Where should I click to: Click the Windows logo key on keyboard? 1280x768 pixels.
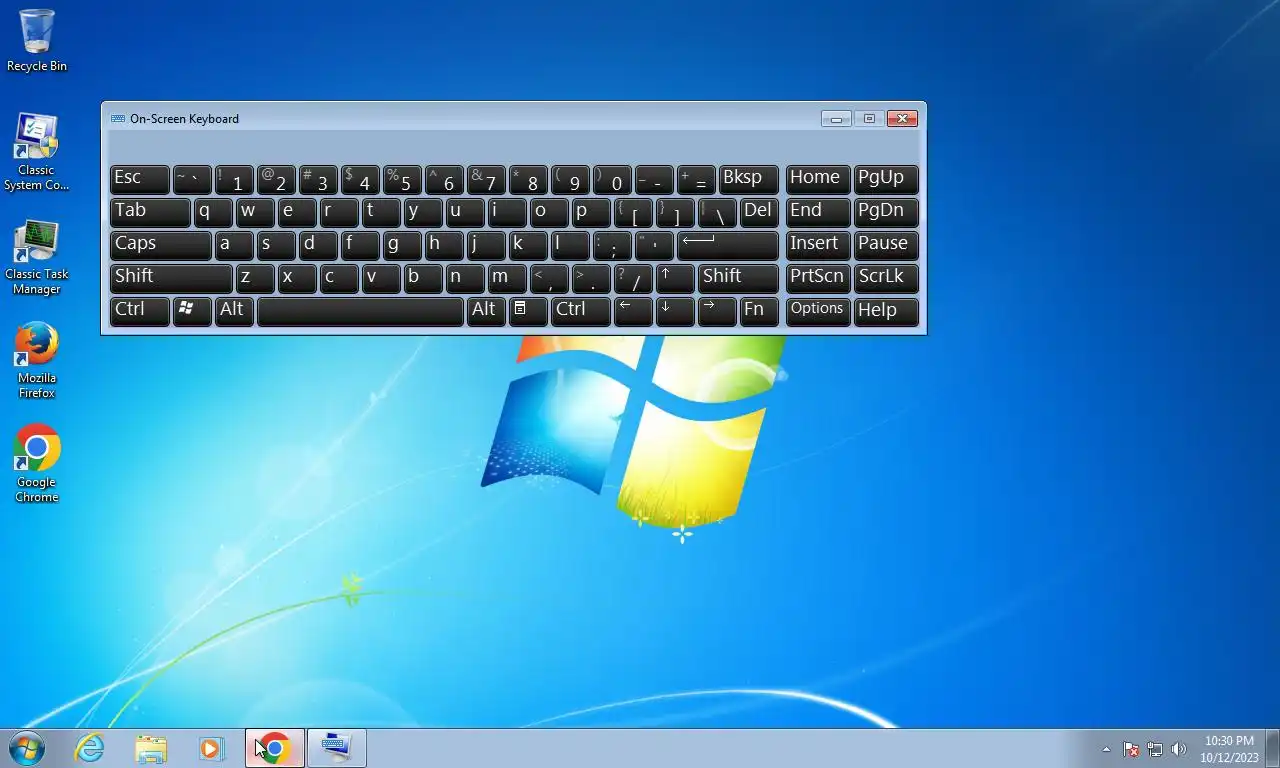click(x=192, y=311)
